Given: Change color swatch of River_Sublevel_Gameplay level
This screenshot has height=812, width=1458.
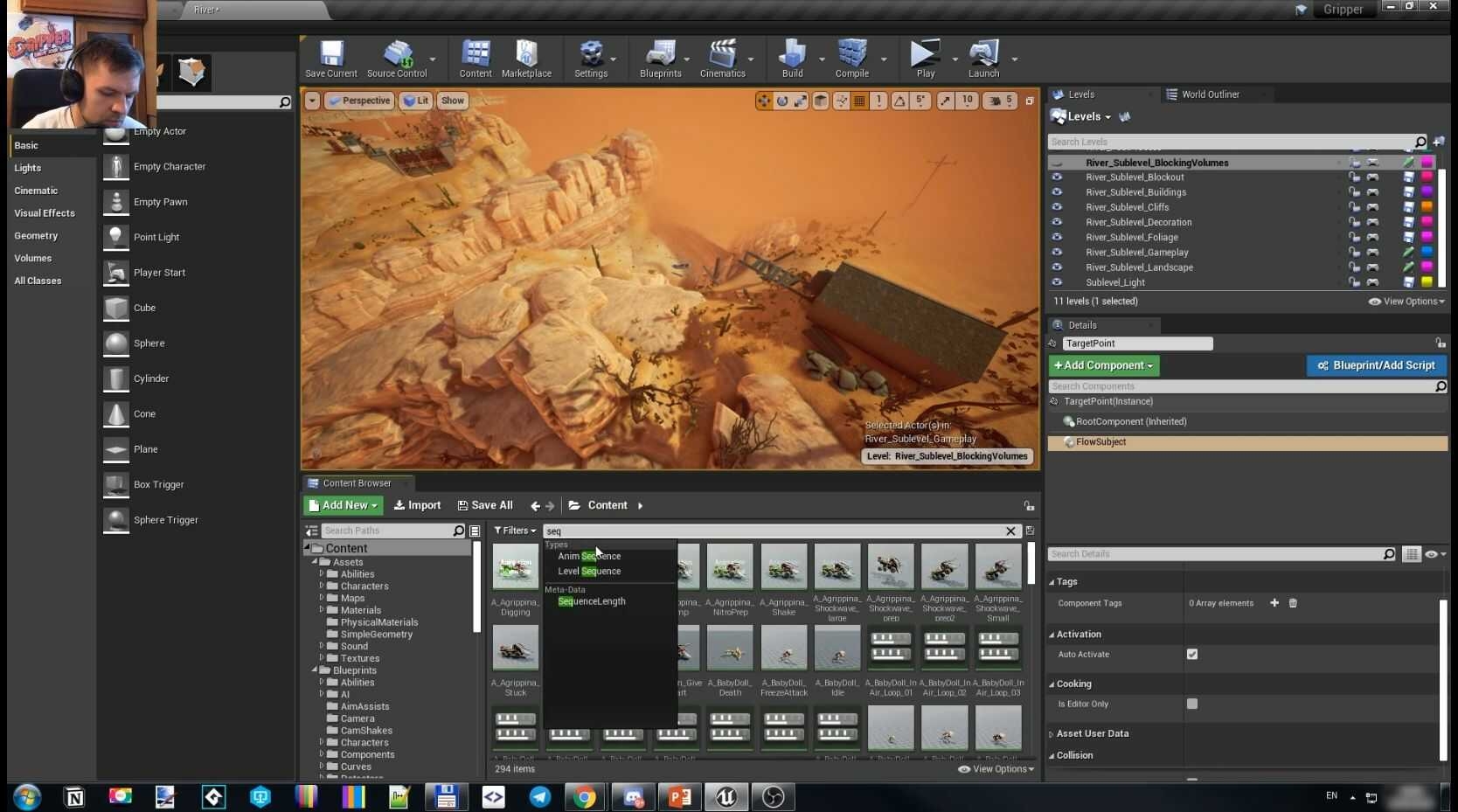Looking at the screenshot, I should pyautogui.click(x=1427, y=252).
